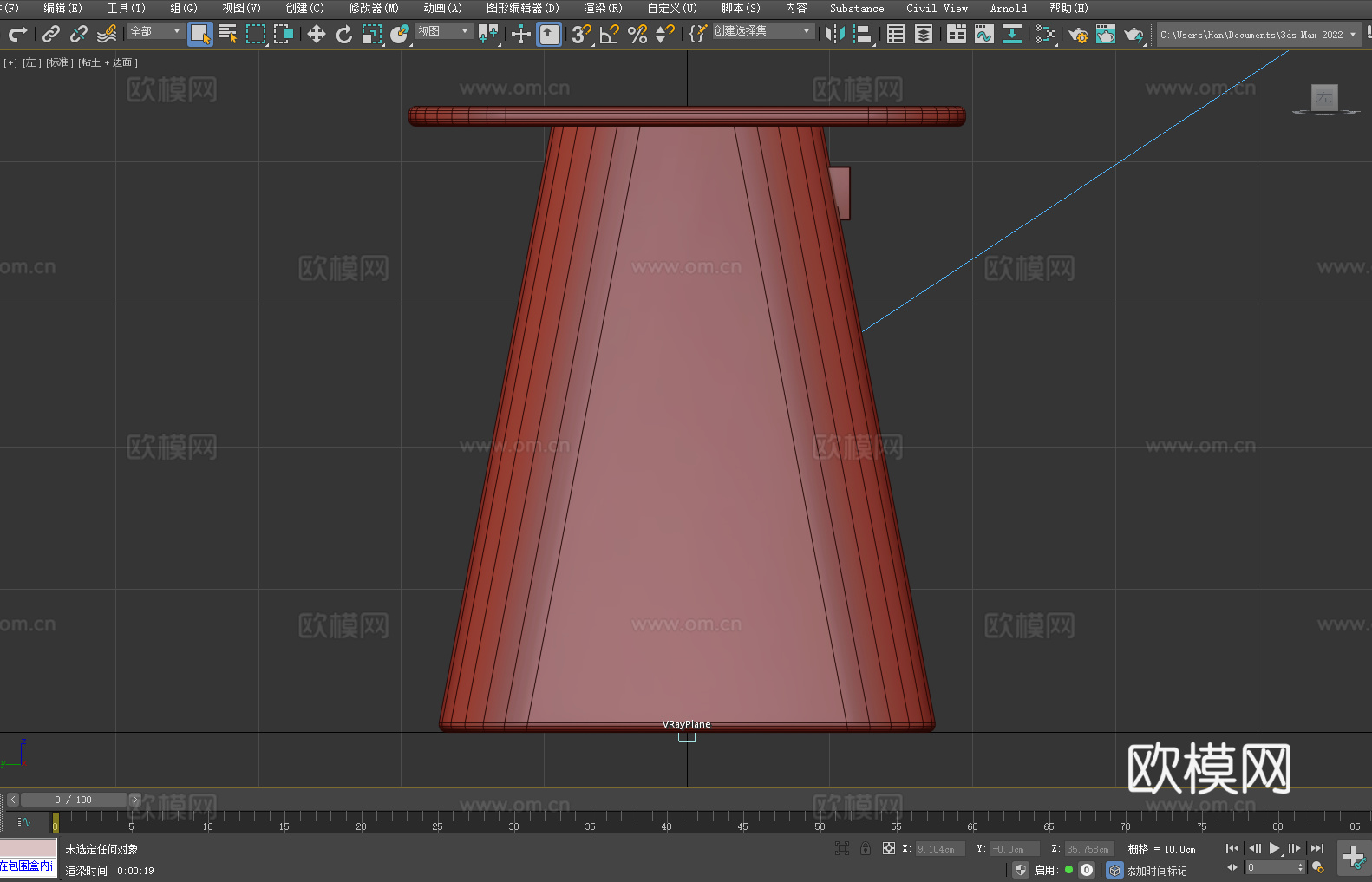Image resolution: width=1372 pixels, height=882 pixels.
Task: Click the [左] viewport view label
Action: click(x=31, y=62)
